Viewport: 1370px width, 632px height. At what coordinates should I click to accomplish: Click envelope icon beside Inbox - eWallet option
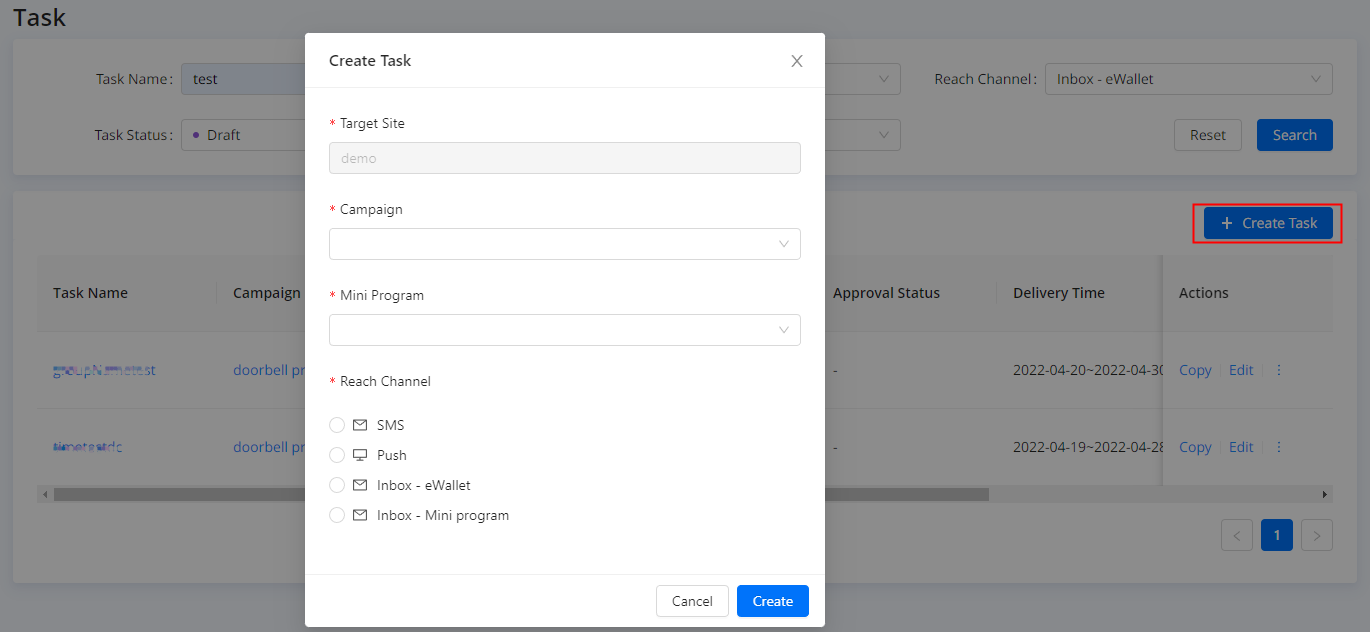(360, 485)
